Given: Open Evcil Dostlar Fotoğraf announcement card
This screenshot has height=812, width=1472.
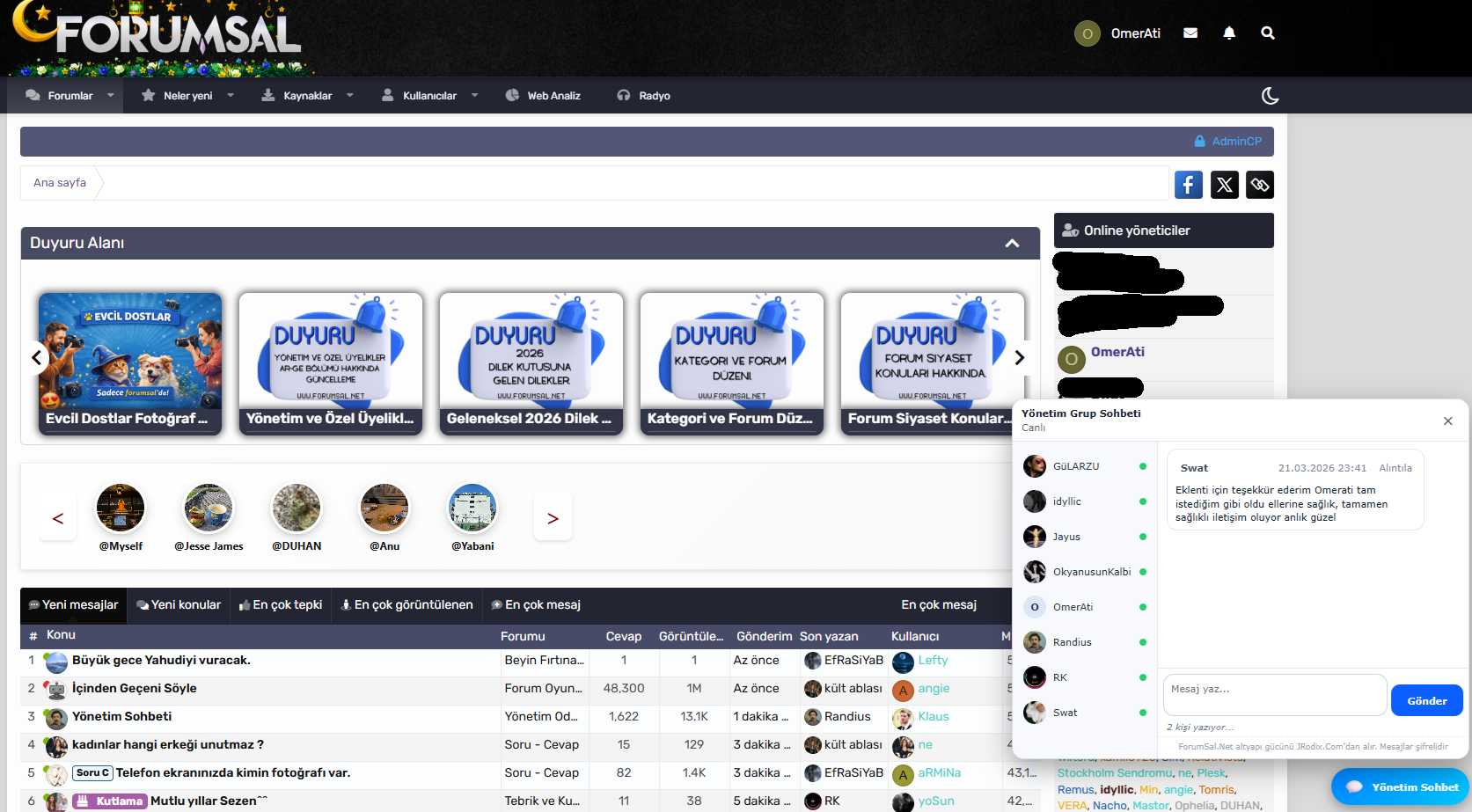Looking at the screenshot, I should (130, 364).
